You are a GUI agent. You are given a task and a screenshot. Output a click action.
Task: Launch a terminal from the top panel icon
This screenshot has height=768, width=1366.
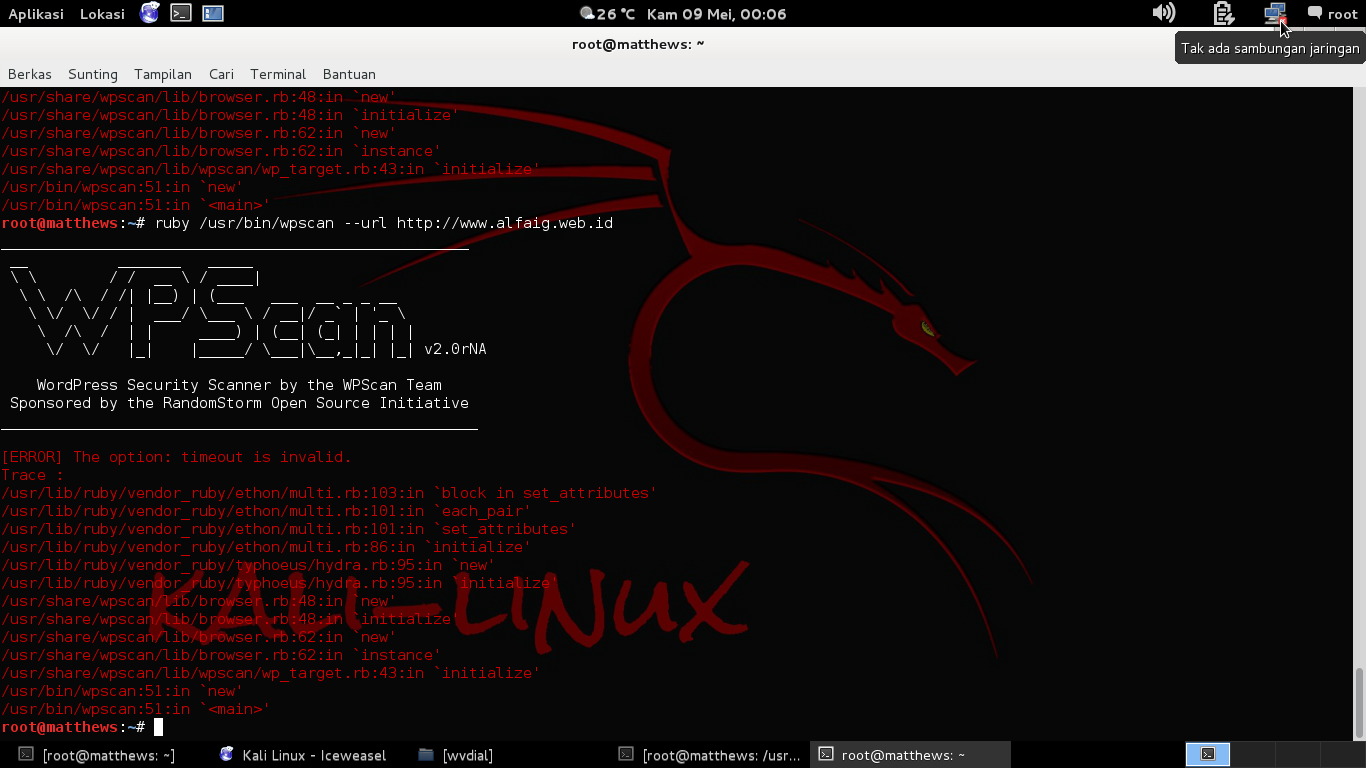181,13
